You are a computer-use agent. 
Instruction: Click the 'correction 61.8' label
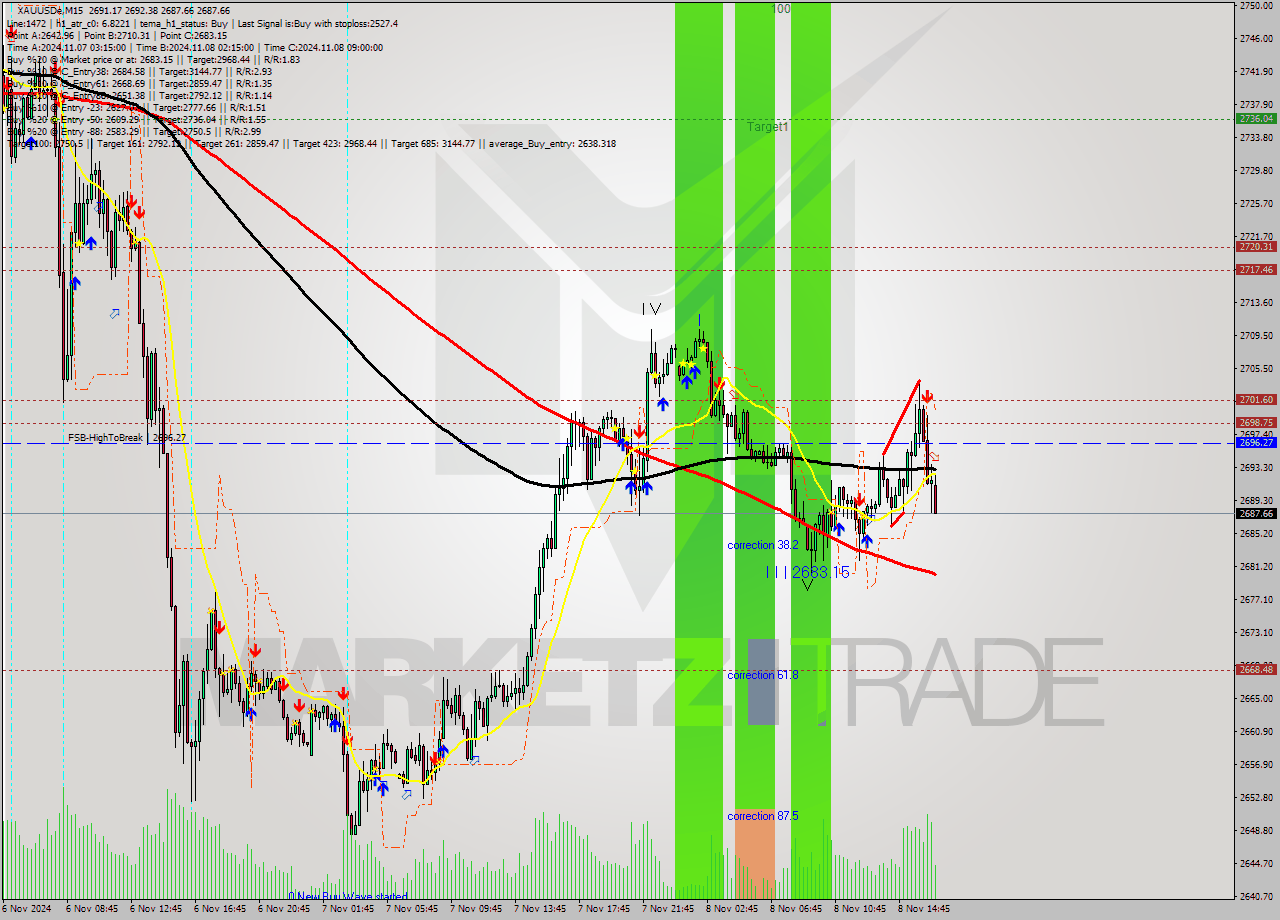[763, 675]
